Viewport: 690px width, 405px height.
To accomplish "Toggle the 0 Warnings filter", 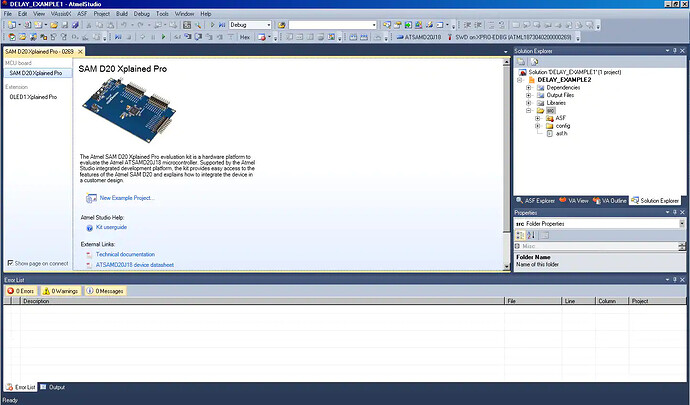I will click(x=61, y=291).
